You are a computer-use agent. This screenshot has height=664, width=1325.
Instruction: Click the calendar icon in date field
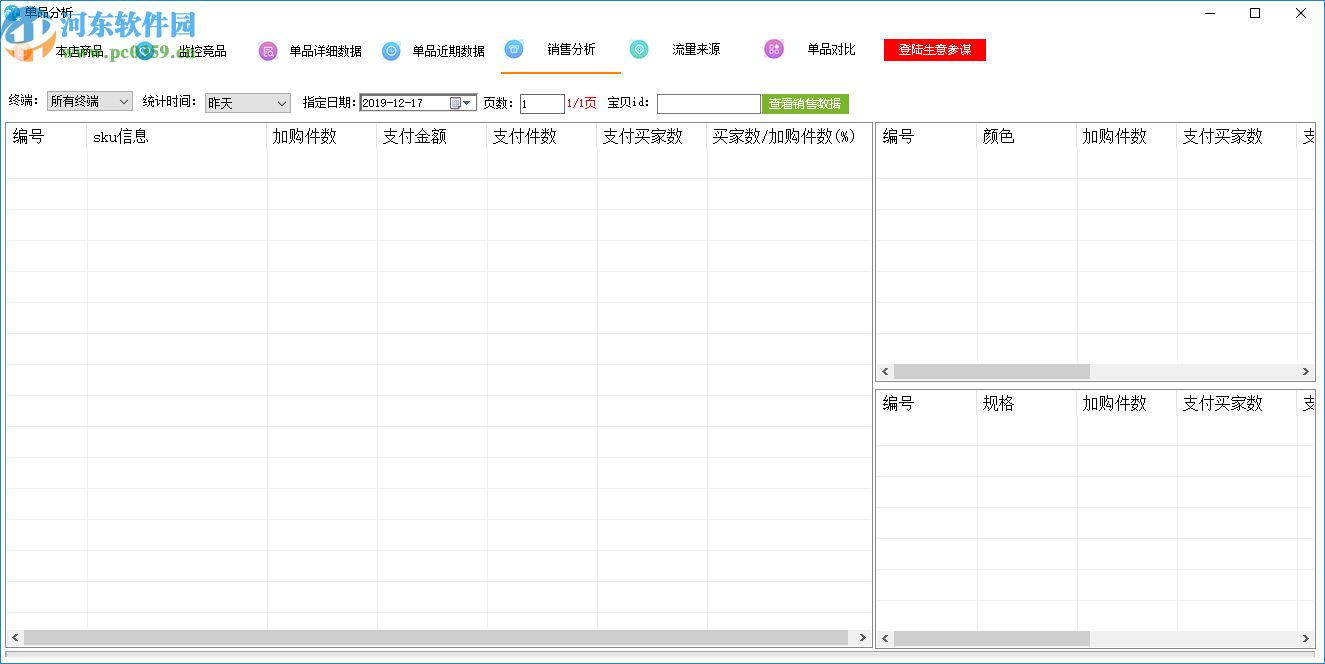(x=455, y=103)
